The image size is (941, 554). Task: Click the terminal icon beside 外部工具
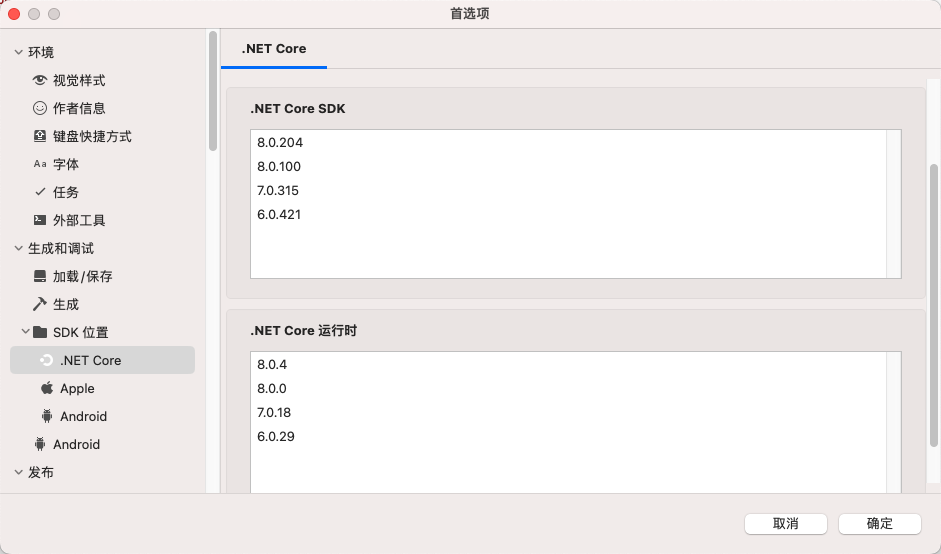40,220
